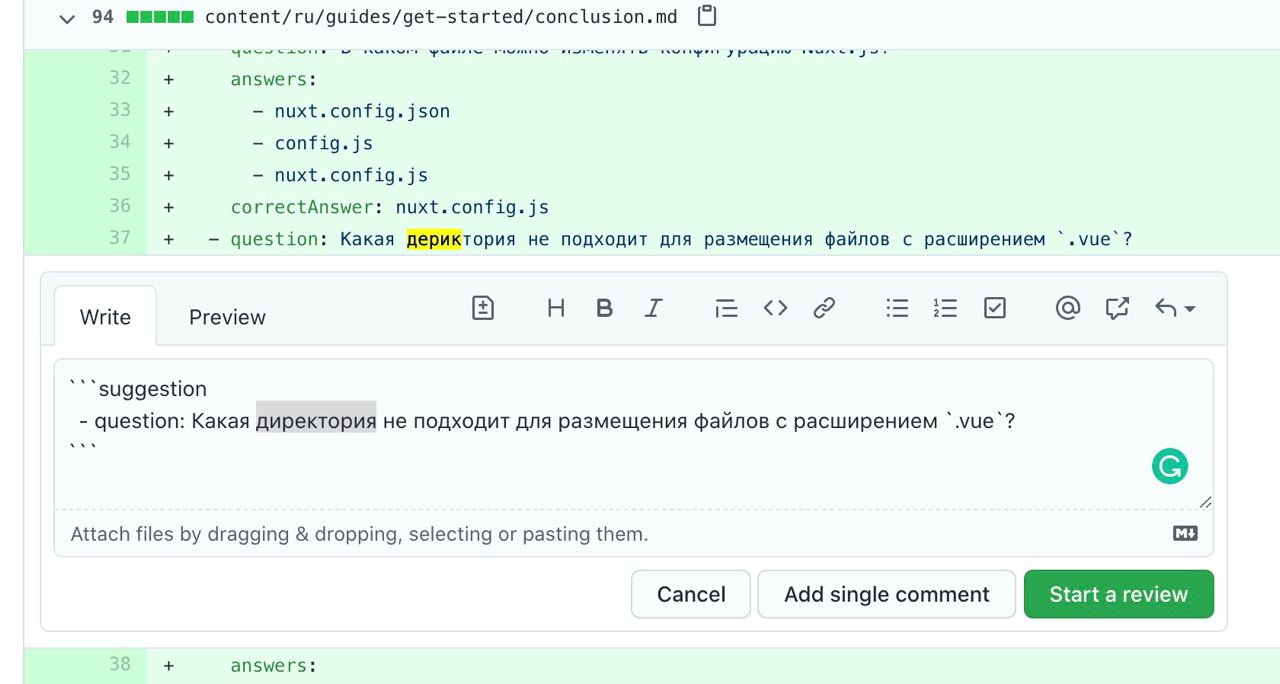This screenshot has height=684, width=1280.
Task: Collapse the conclusion.md file diff chevron
Action: point(67,18)
